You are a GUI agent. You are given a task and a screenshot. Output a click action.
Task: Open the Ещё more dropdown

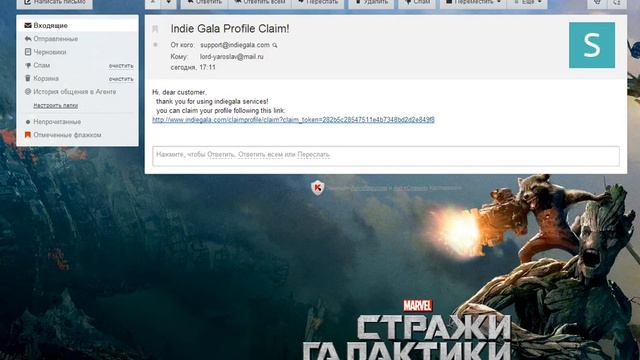[527, 3]
